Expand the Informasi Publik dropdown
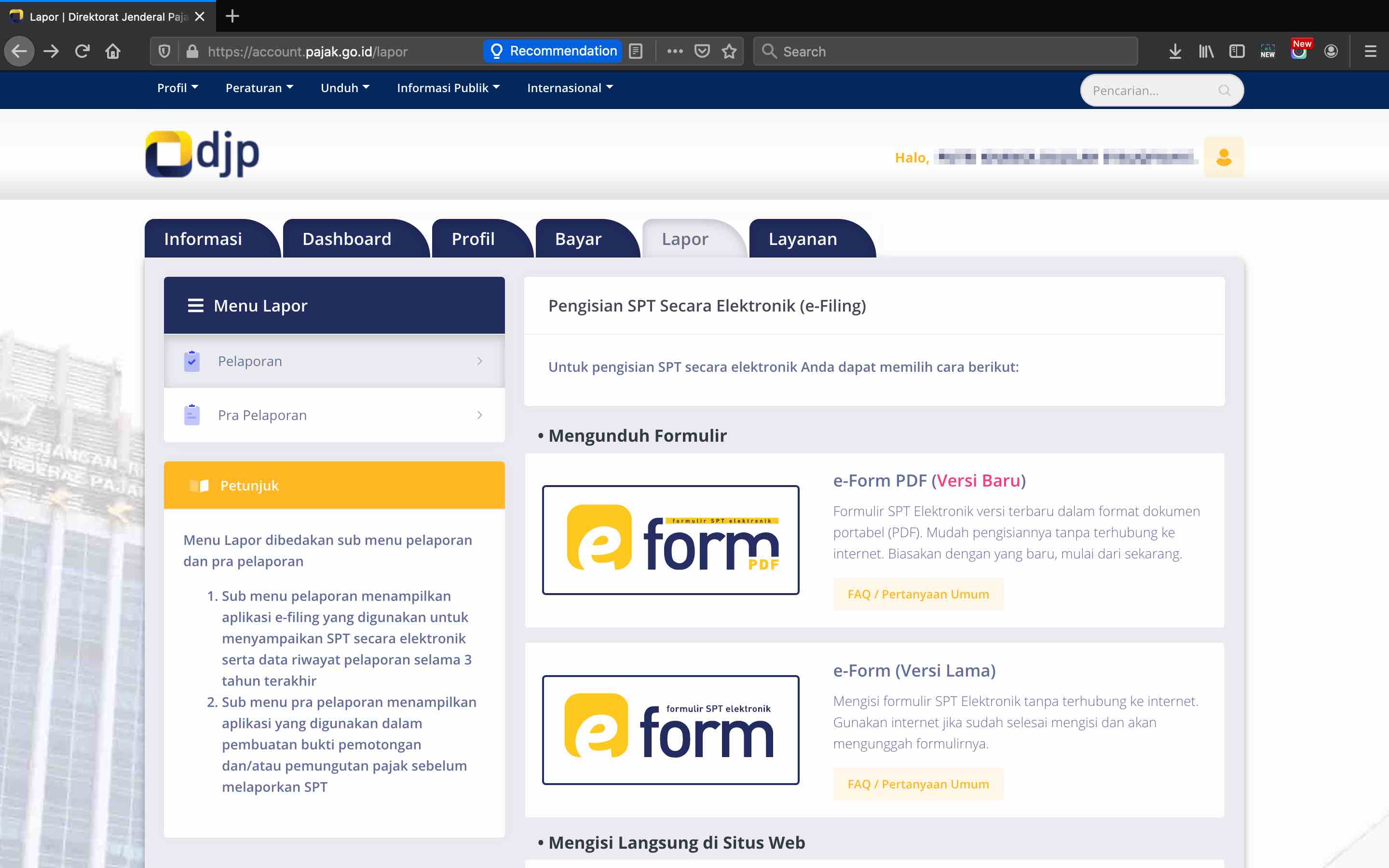1389x868 pixels. (448, 88)
